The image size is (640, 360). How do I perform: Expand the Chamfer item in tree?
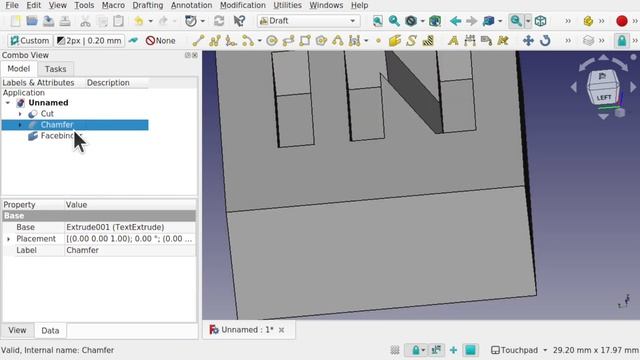coord(20,125)
